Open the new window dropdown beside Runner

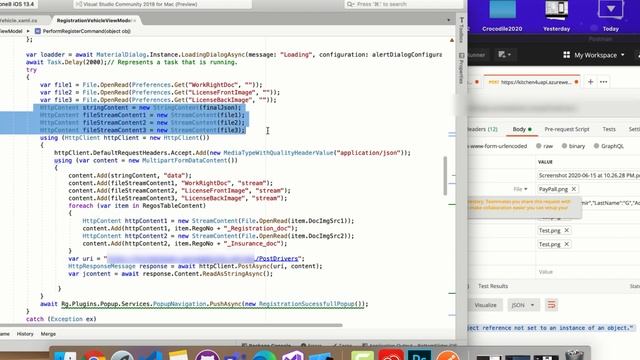click(504, 54)
